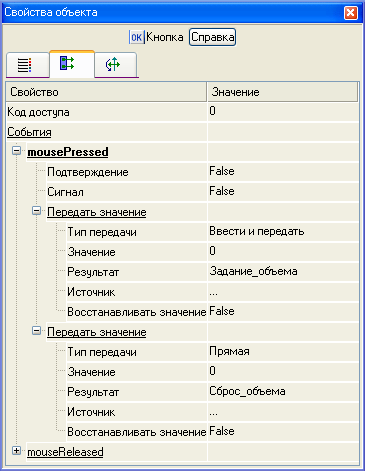365x471 pixels.
Task: Click the Задание_объема result cell
Action: tap(283, 272)
